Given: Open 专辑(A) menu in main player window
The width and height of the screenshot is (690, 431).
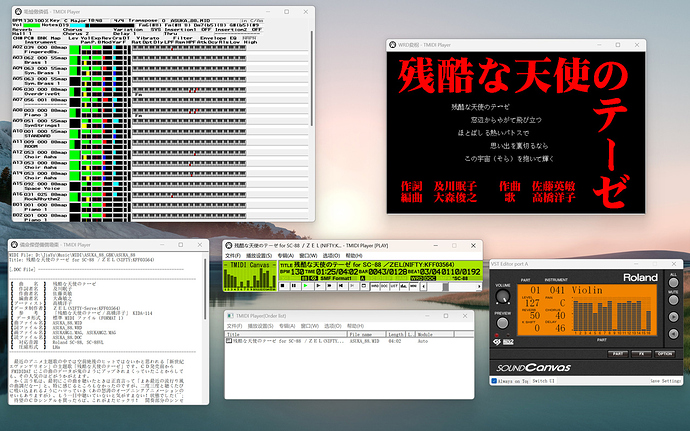Looking at the screenshot, I should (x=286, y=255).
